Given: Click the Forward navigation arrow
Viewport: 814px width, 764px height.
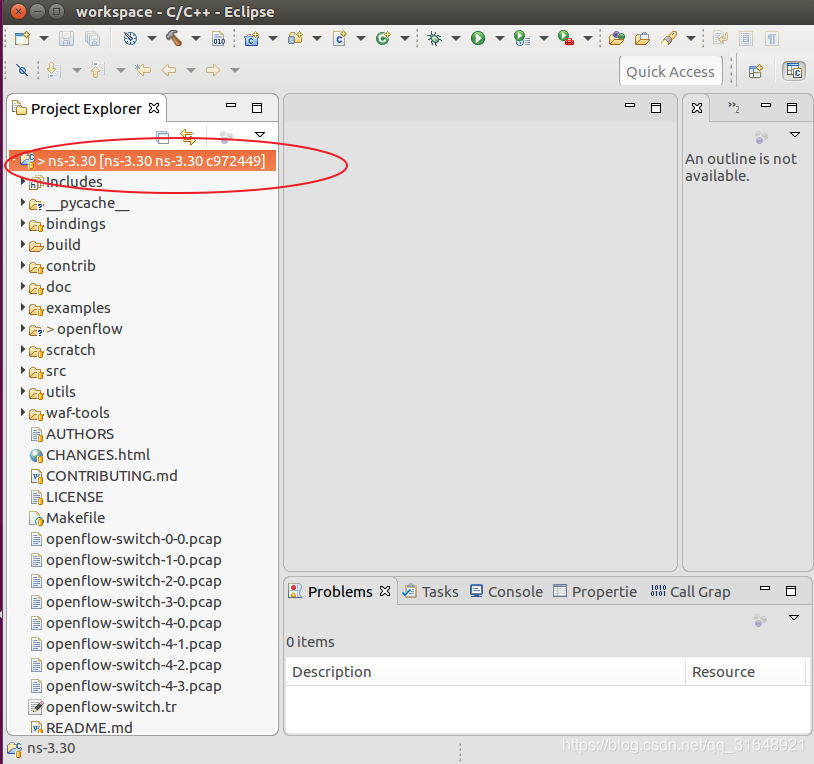Looking at the screenshot, I should (x=213, y=70).
